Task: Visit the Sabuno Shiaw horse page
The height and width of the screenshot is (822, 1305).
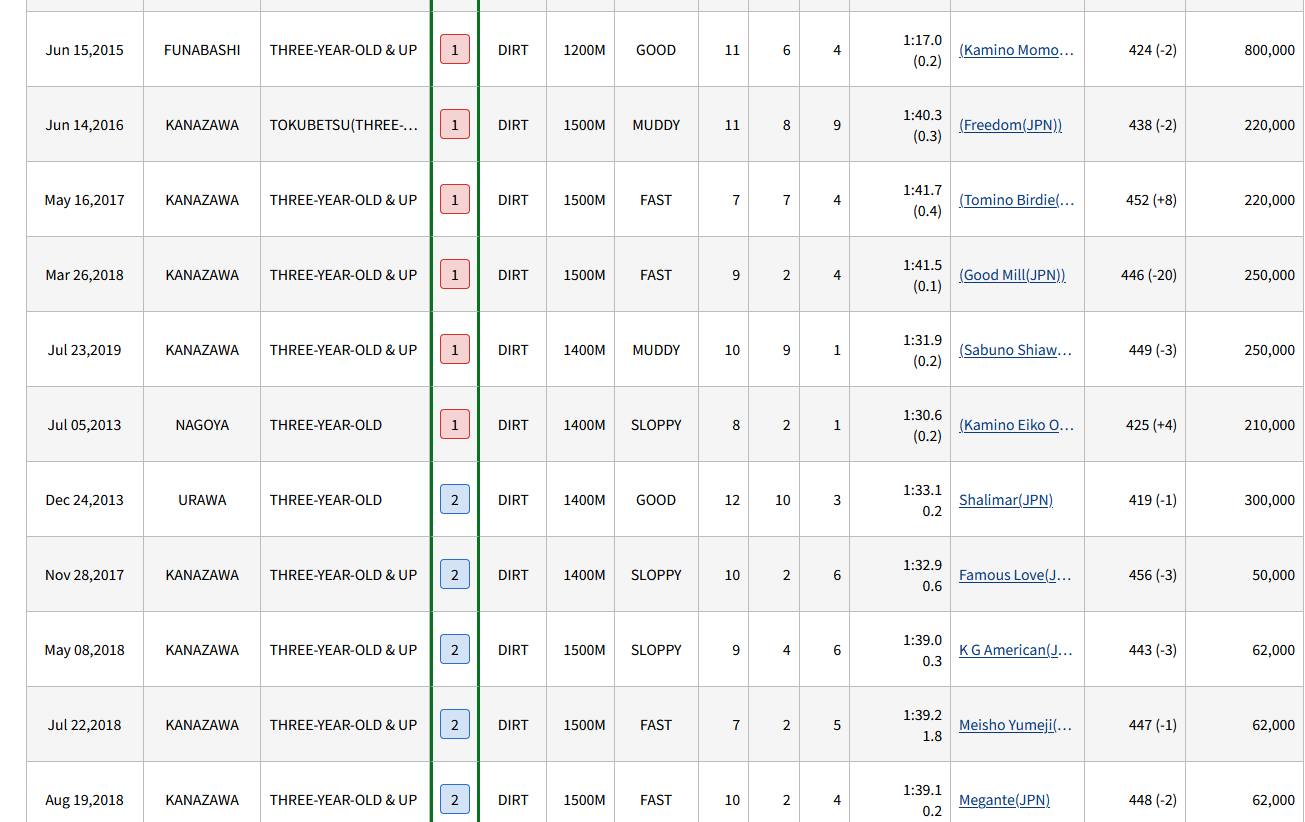Action: coord(1015,350)
